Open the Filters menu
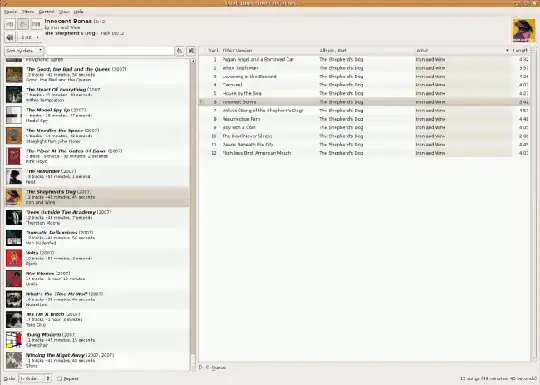Viewport: 540px width, 385px height. click(28, 12)
